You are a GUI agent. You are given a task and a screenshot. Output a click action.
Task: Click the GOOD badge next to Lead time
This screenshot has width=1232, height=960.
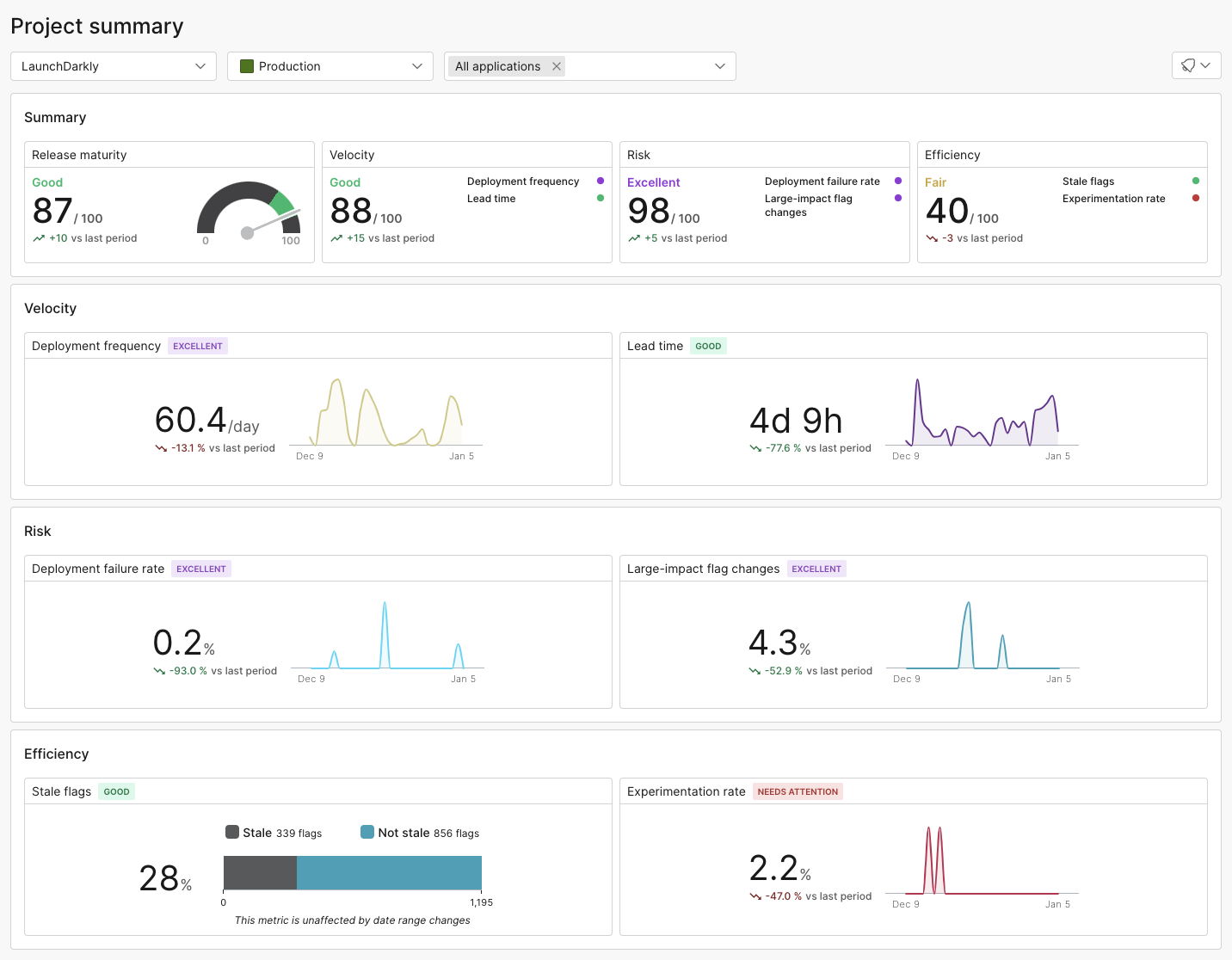pyautogui.click(x=708, y=346)
